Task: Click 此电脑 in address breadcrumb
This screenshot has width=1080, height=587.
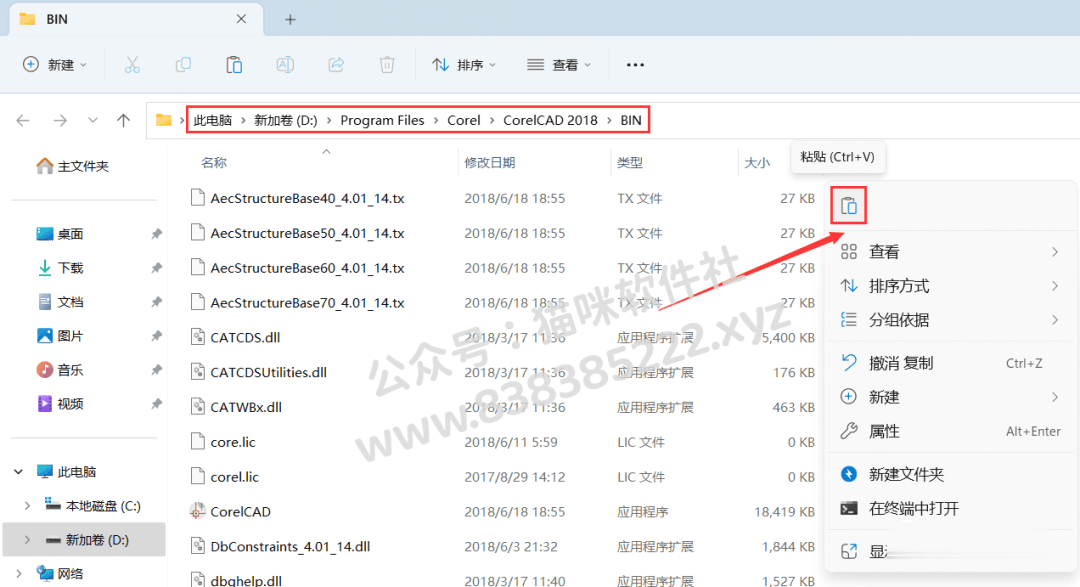Action: click(x=213, y=121)
